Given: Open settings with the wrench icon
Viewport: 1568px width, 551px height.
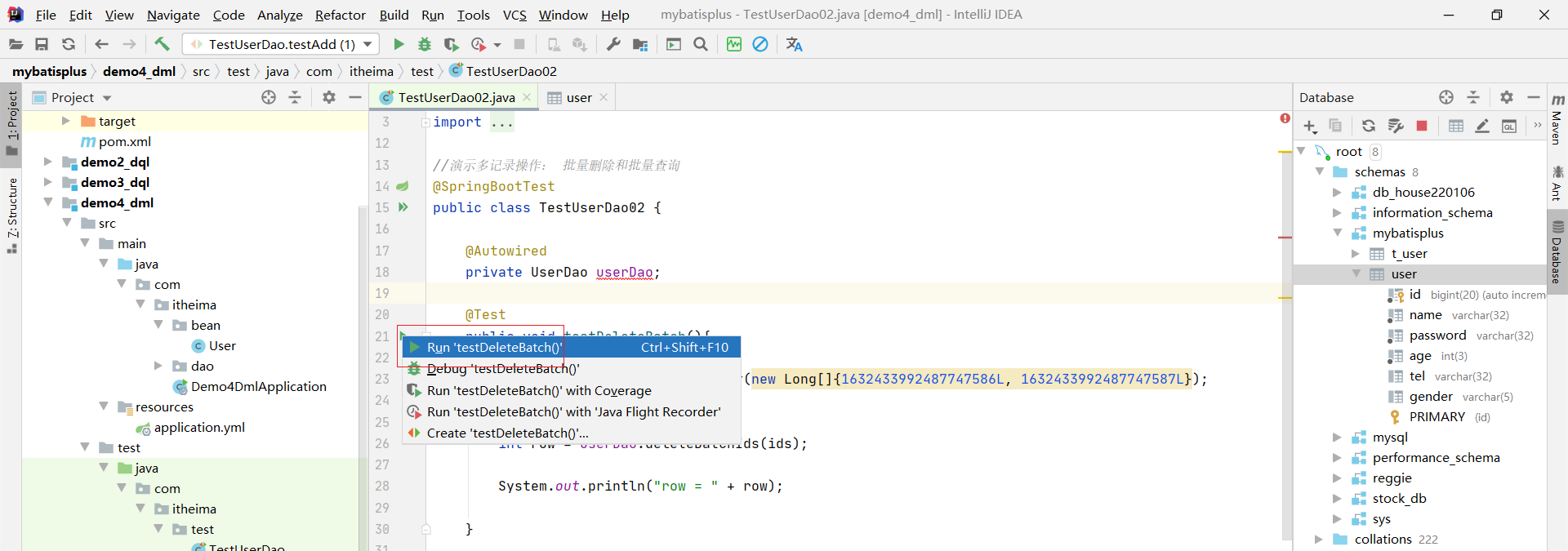Looking at the screenshot, I should click(613, 44).
